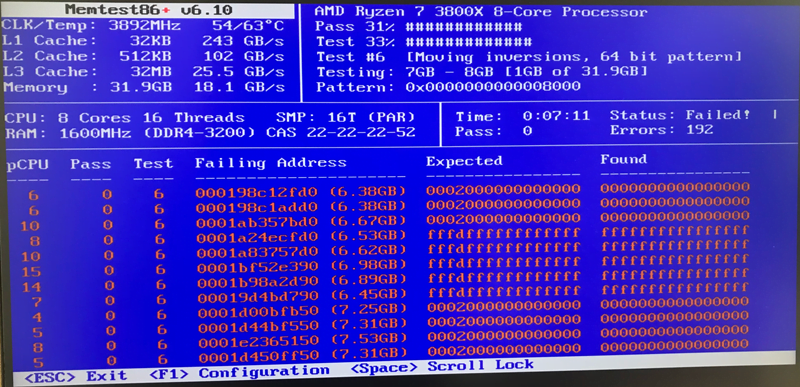Screen dimensions: 800x387
Task: Click the pCPU column header
Action: (28, 165)
